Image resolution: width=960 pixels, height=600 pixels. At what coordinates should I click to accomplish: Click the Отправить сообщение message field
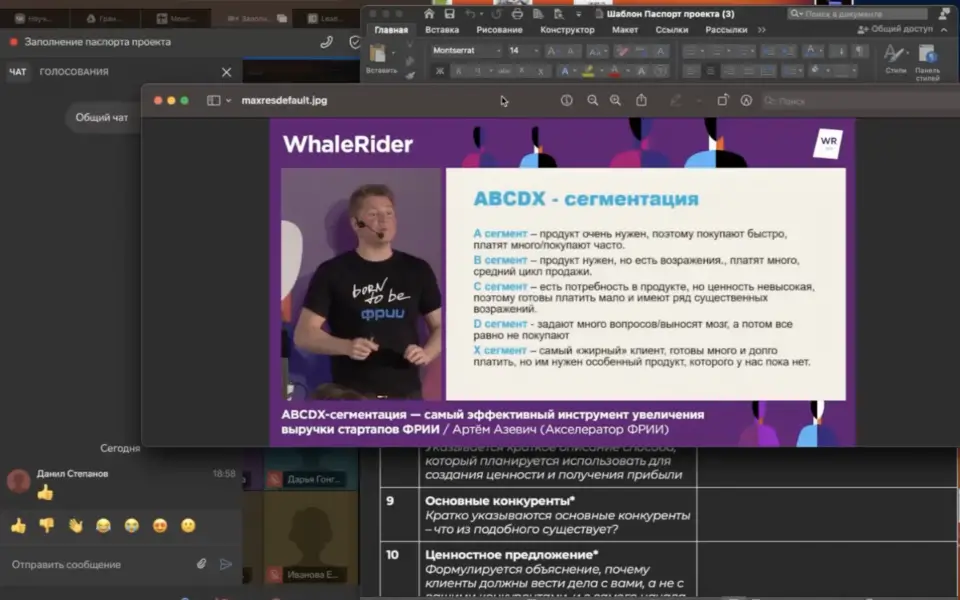tap(98, 564)
